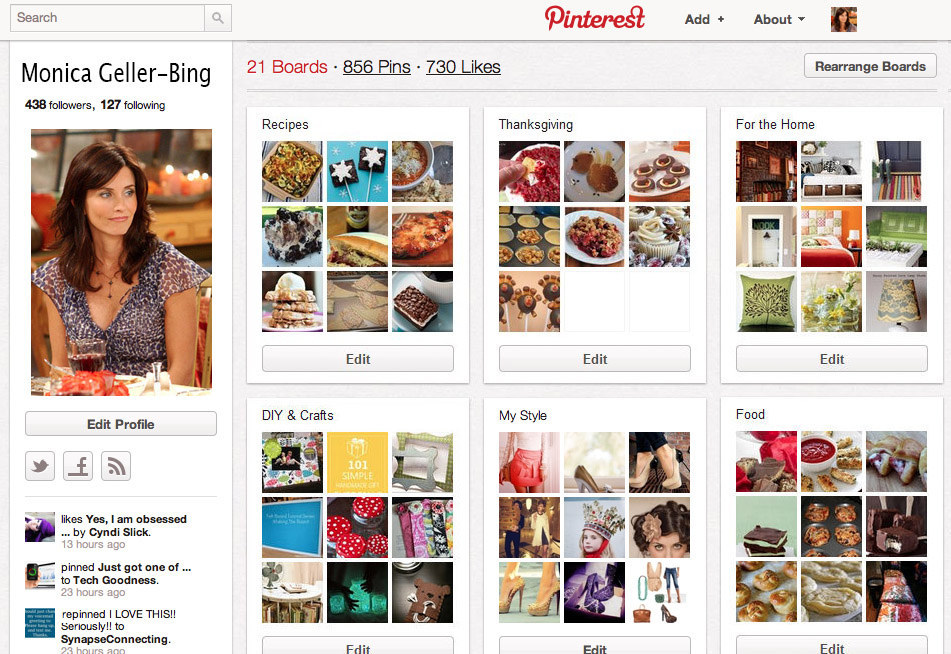The image size is (951, 654).
Task: Open the RSS feed icon
Action: 116,466
